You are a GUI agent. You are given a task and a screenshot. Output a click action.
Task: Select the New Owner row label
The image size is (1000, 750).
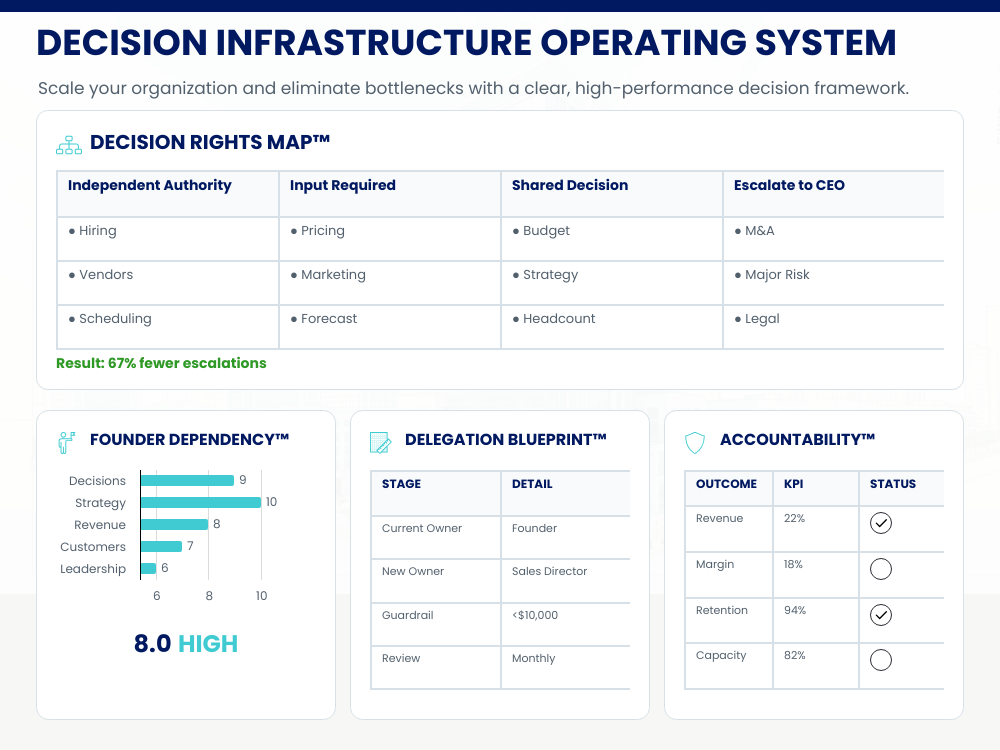[436, 581]
